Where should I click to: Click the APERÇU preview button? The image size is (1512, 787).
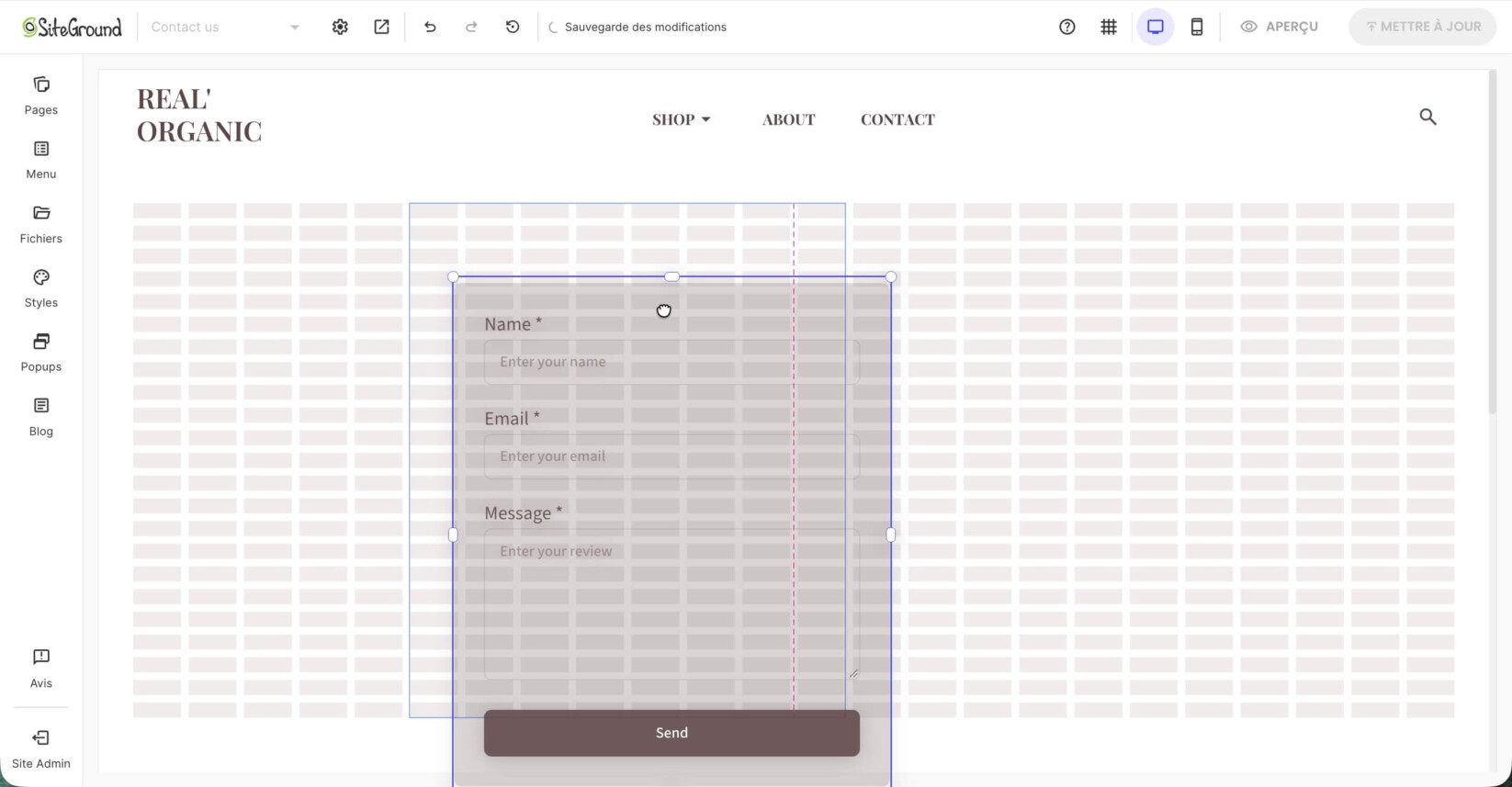click(x=1279, y=27)
